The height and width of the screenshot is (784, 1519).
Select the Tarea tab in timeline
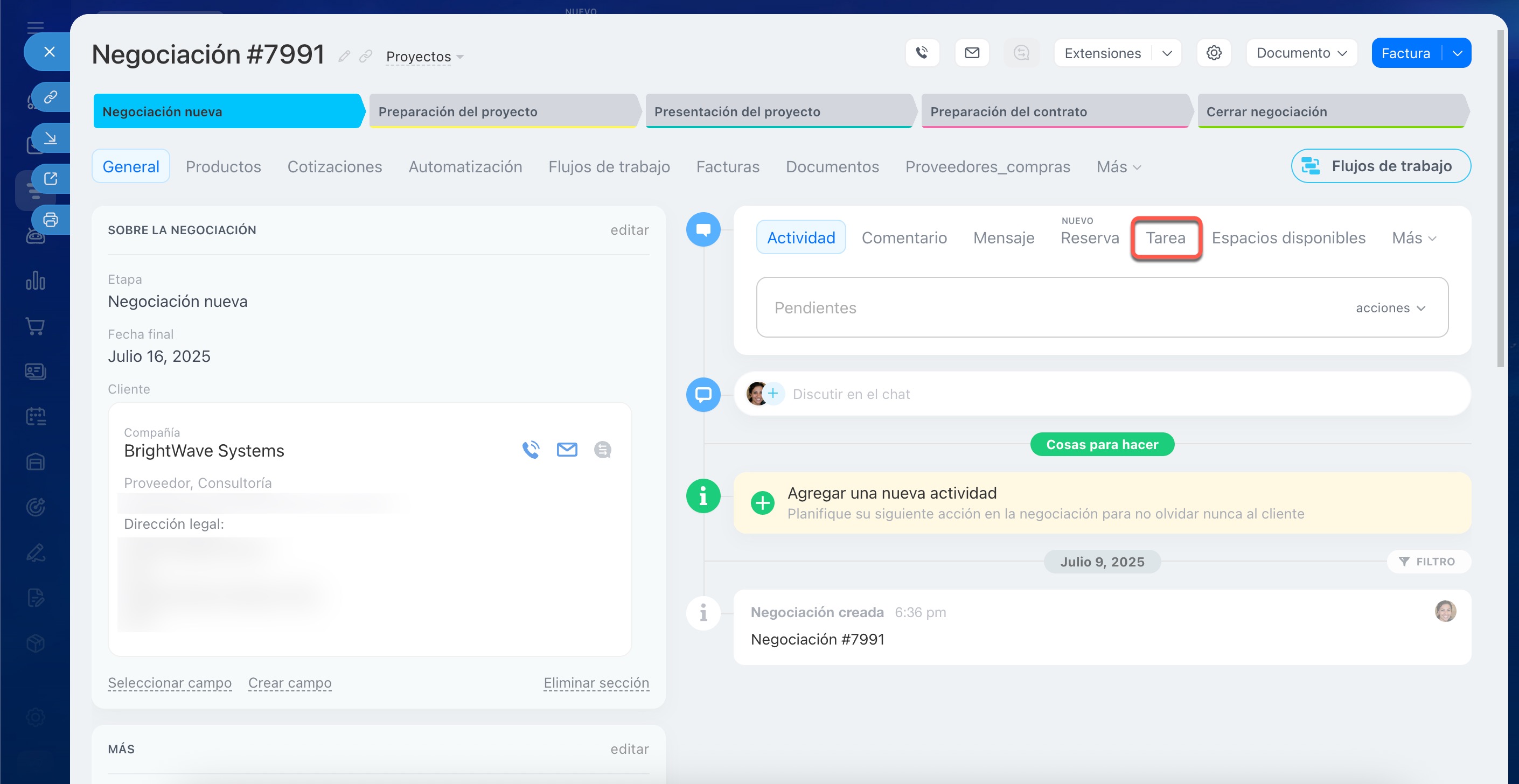[x=1165, y=237]
